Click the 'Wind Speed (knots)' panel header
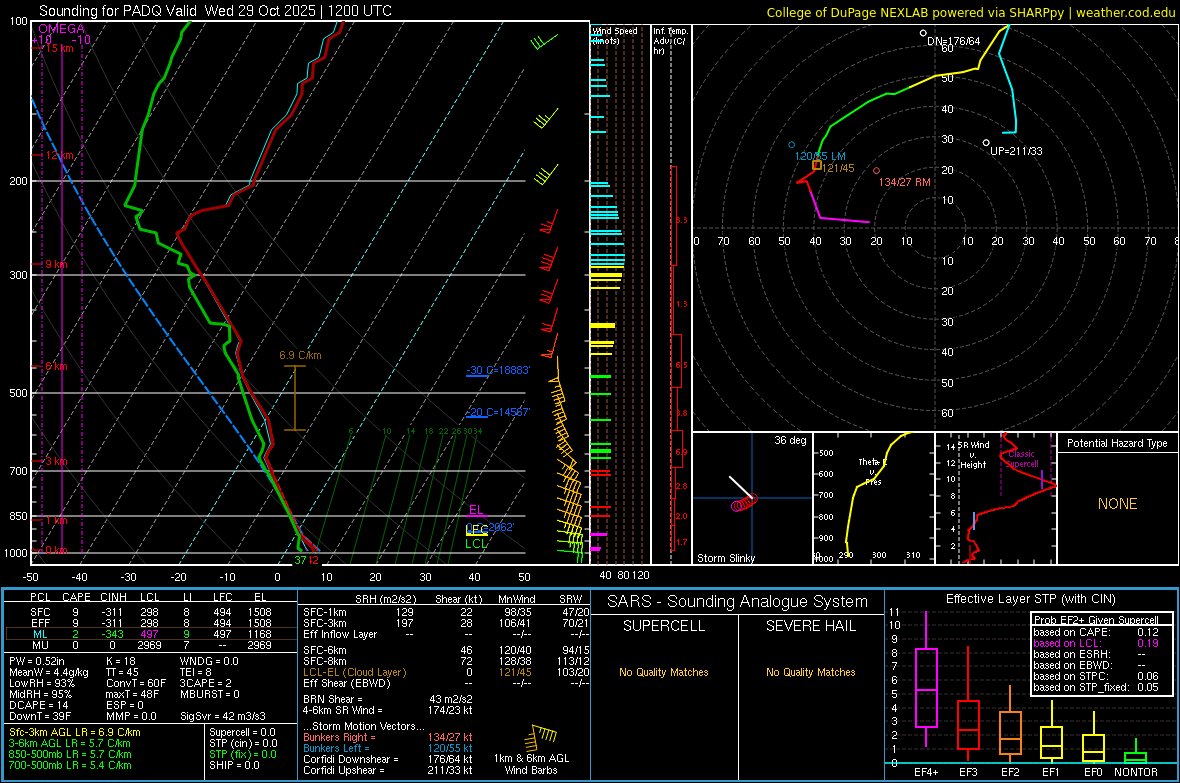 615,35
